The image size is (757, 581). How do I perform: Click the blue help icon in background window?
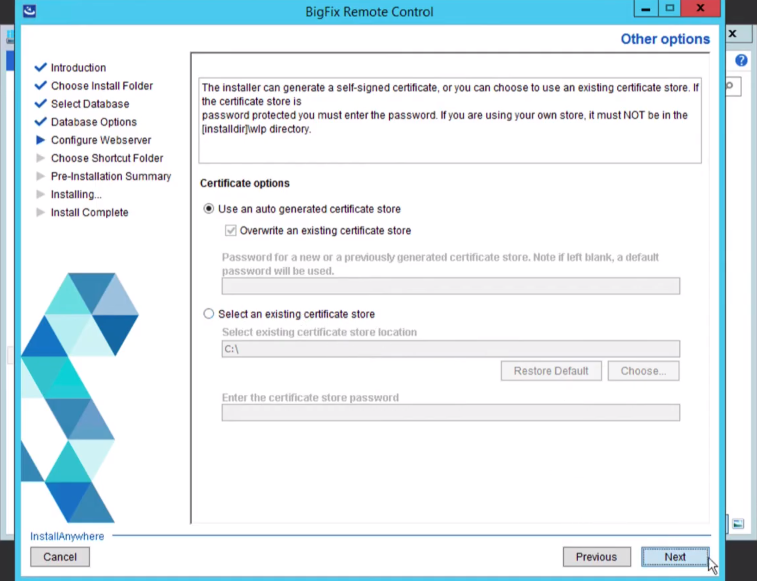tap(741, 60)
